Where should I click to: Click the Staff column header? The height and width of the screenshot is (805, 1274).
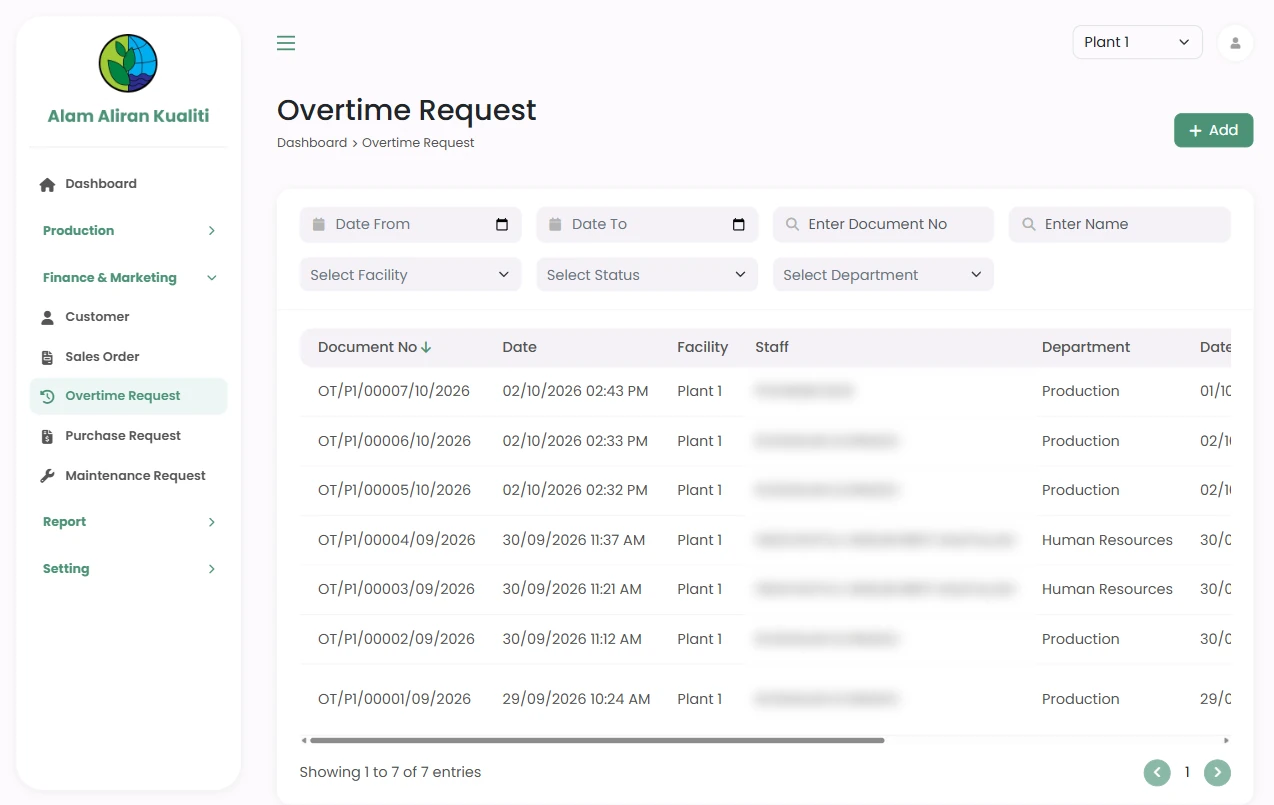[x=772, y=347]
